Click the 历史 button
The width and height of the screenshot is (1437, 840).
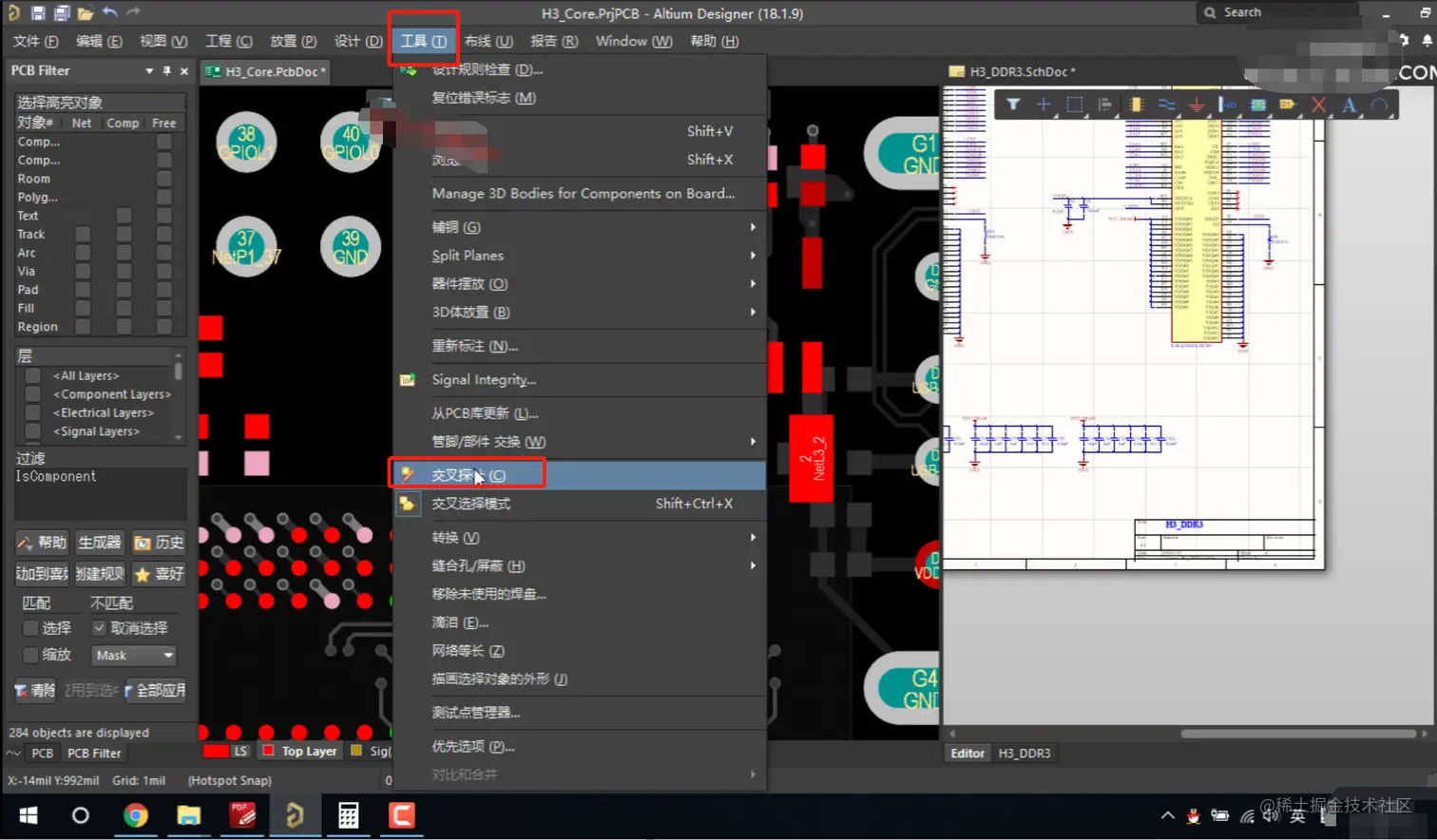[x=158, y=543]
